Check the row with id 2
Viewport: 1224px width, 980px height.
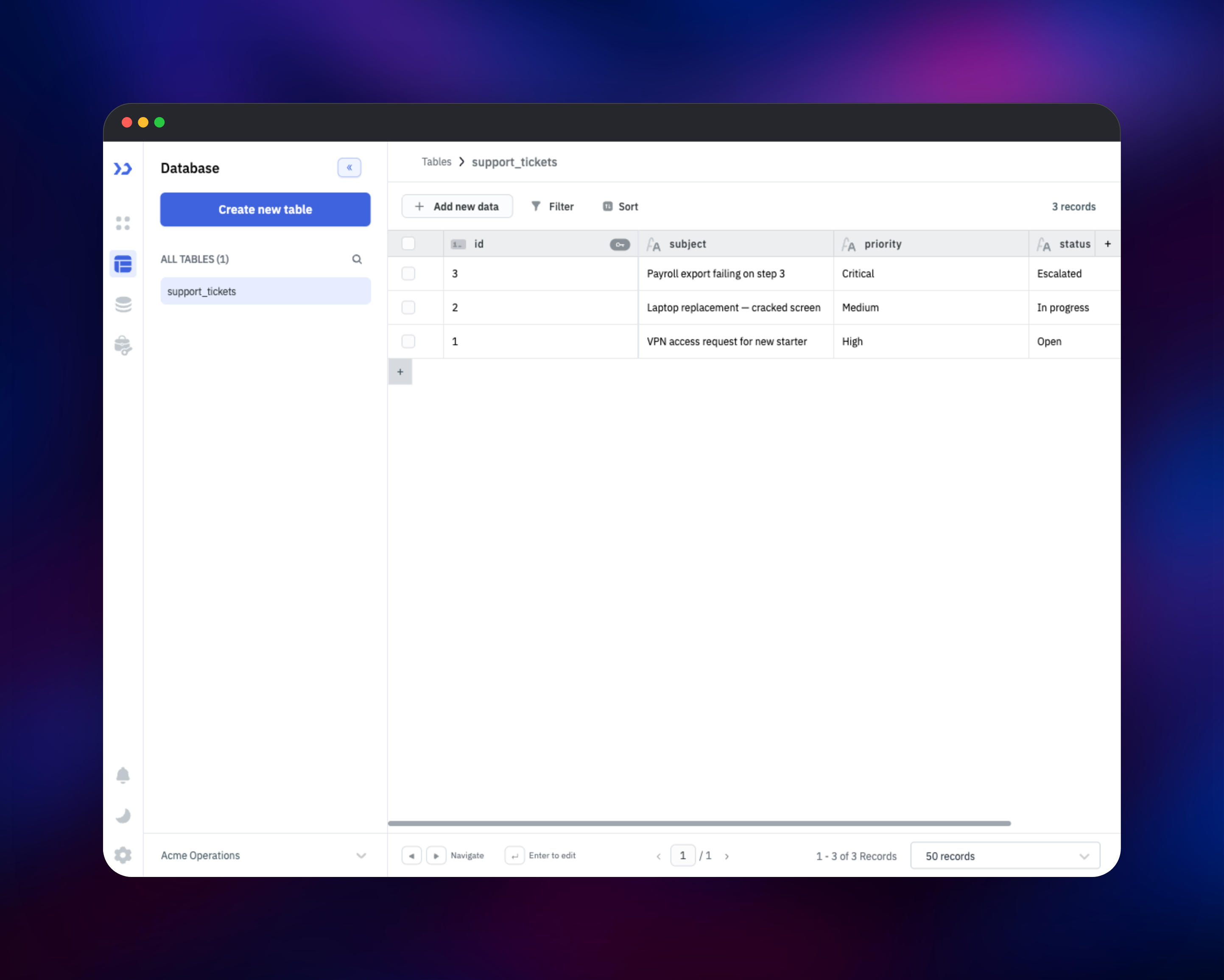pos(408,308)
